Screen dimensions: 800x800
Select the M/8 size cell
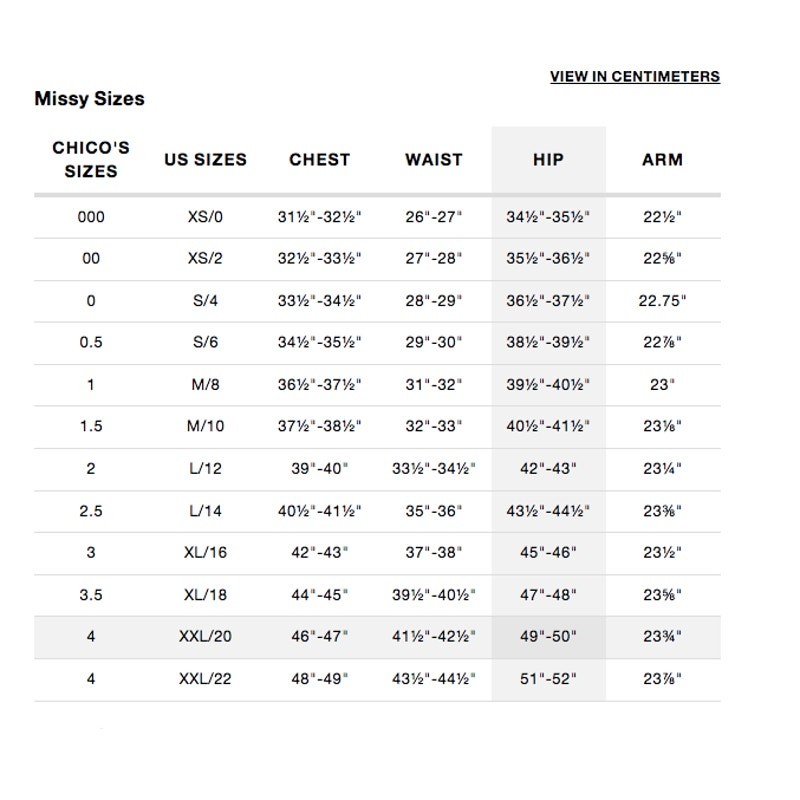205,384
